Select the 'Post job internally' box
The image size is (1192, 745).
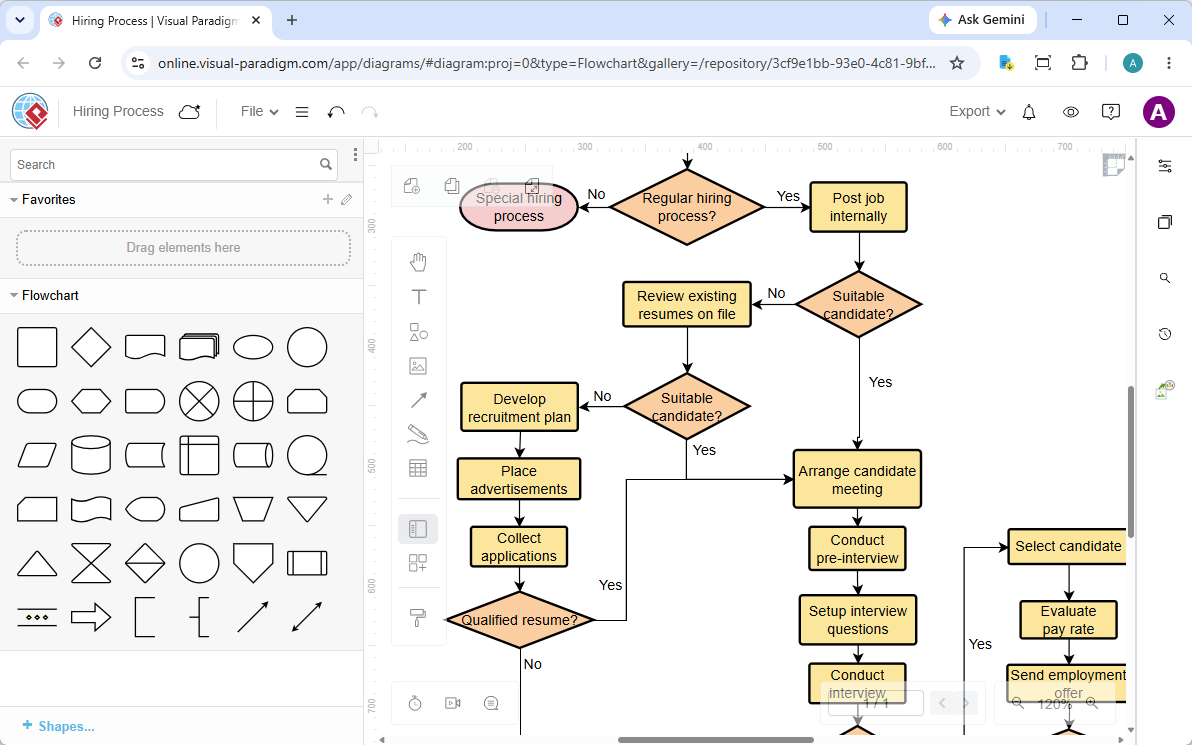tap(858, 207)
